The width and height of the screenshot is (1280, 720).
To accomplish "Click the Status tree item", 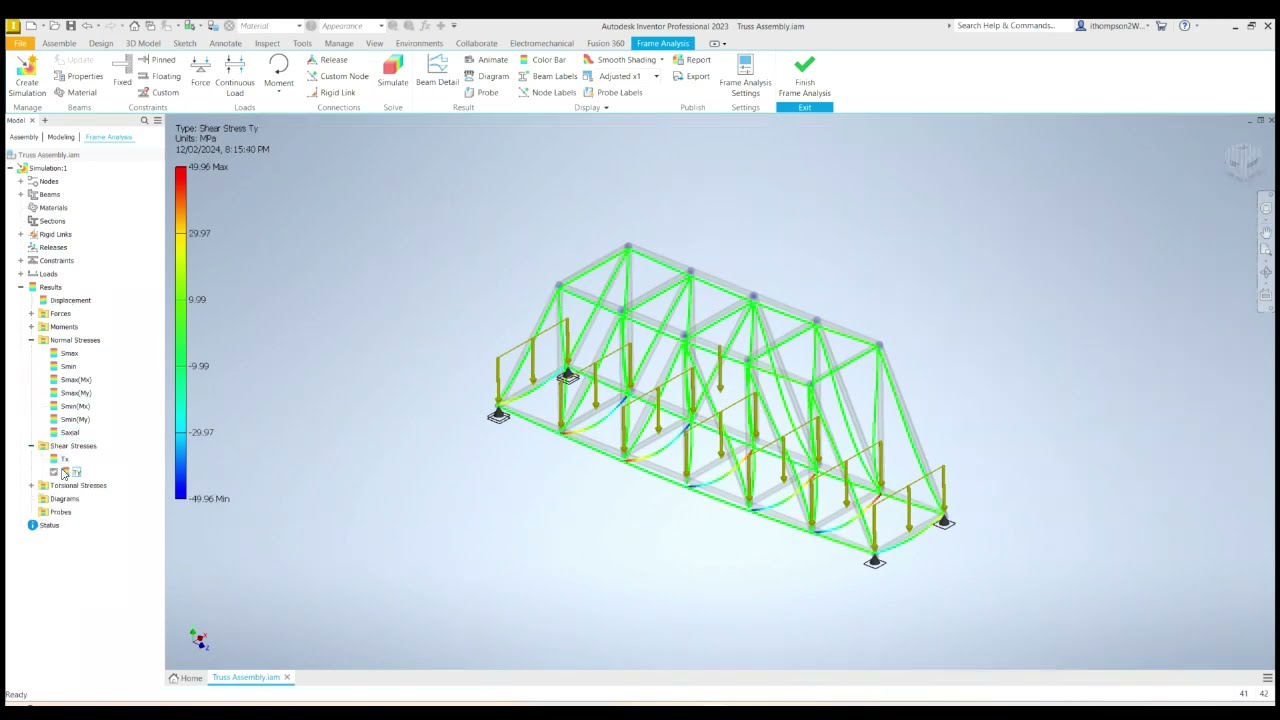I will (x=43, y=525).
